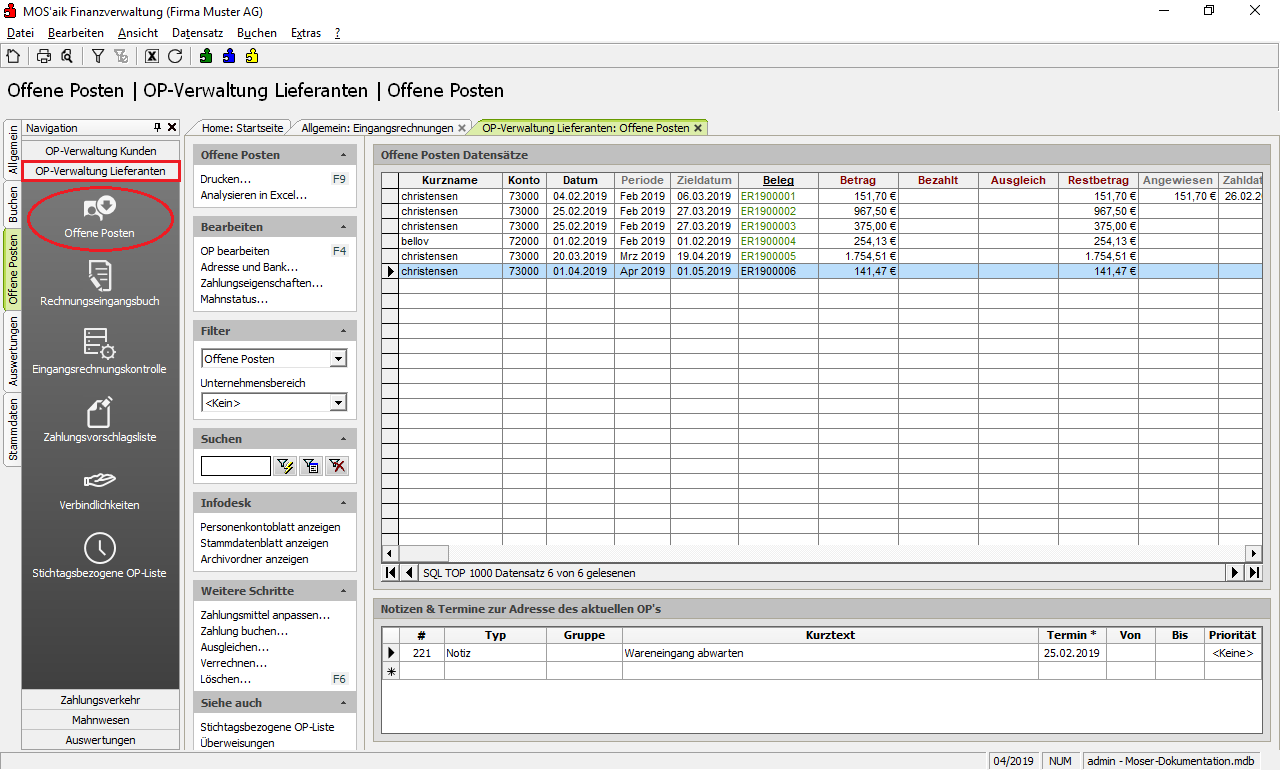Image resolution: width=1280 pixels, height=770 pixels.
Task: Click the quick filter lightning icon
Action: tap(285, 466)
